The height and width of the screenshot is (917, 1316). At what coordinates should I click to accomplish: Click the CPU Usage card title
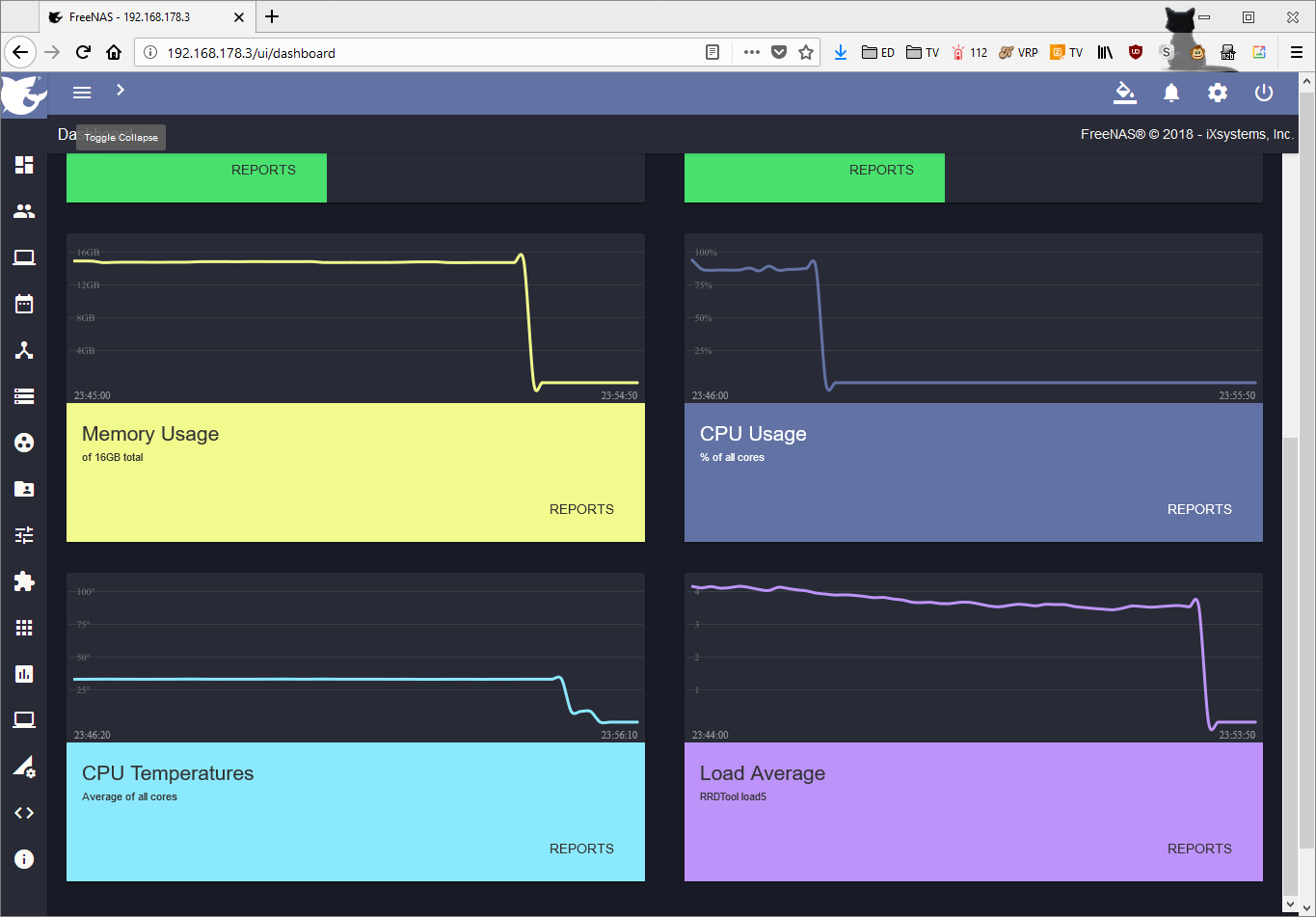pyautogui.click(x=753, y=434)
